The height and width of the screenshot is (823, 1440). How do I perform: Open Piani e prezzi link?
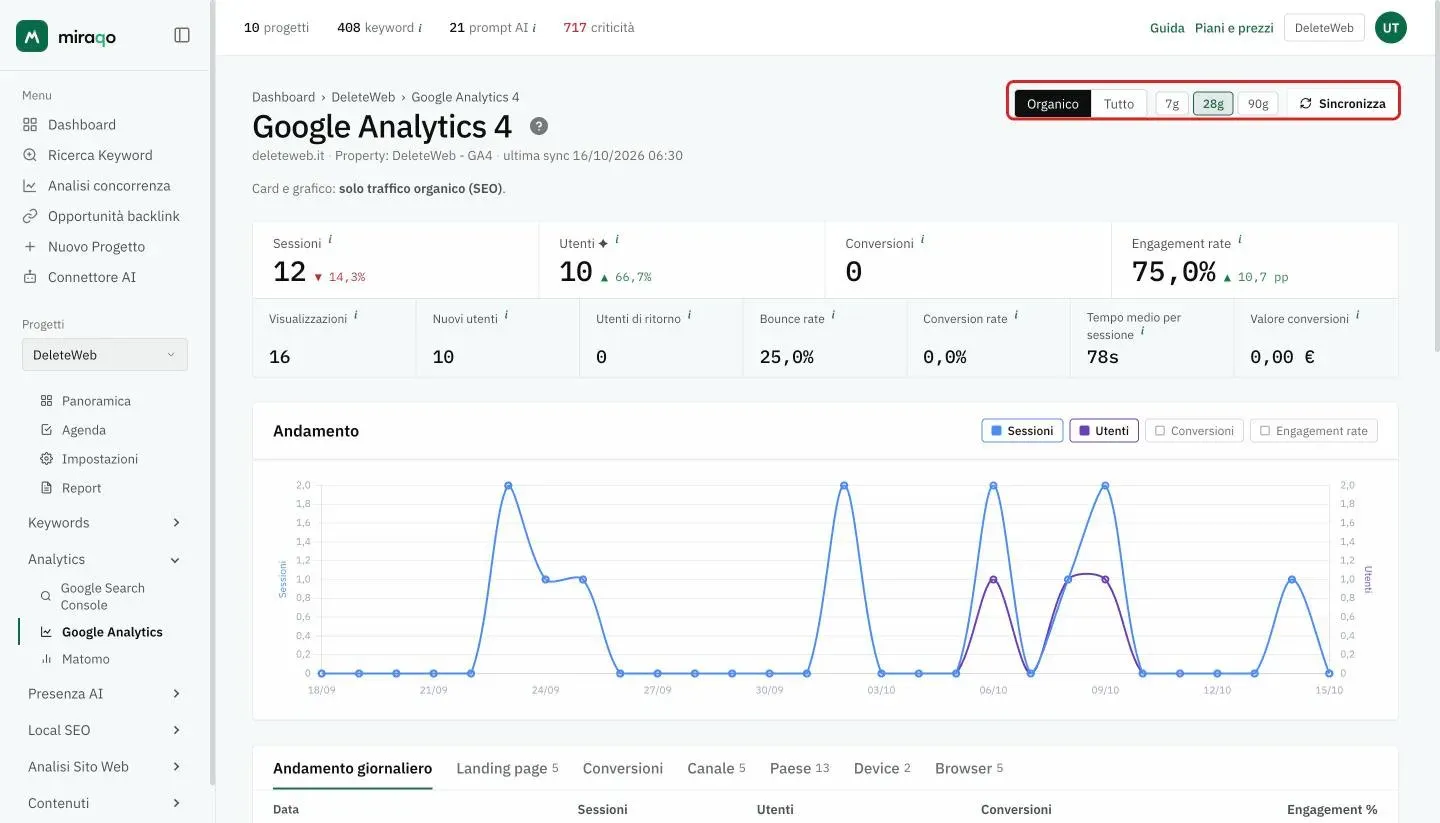1234,28
